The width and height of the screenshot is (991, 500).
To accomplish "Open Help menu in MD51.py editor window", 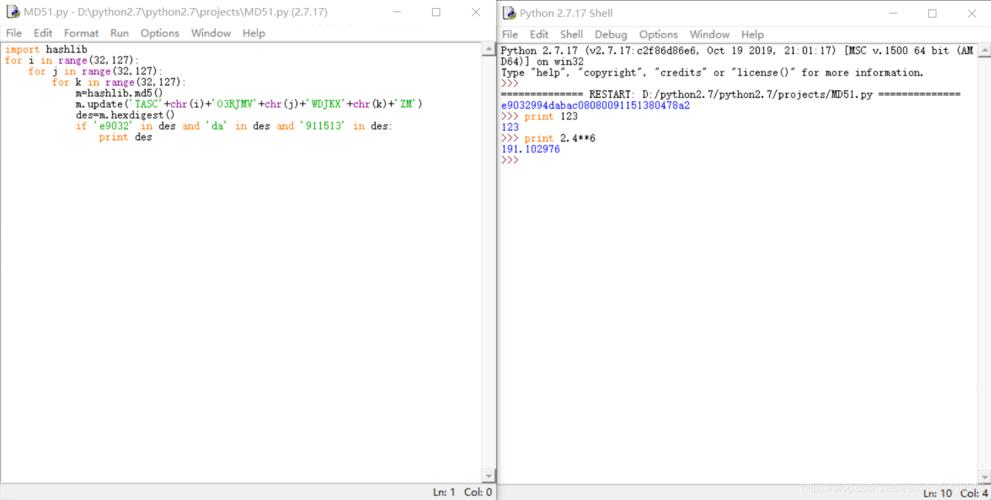I will pos(253,33).
